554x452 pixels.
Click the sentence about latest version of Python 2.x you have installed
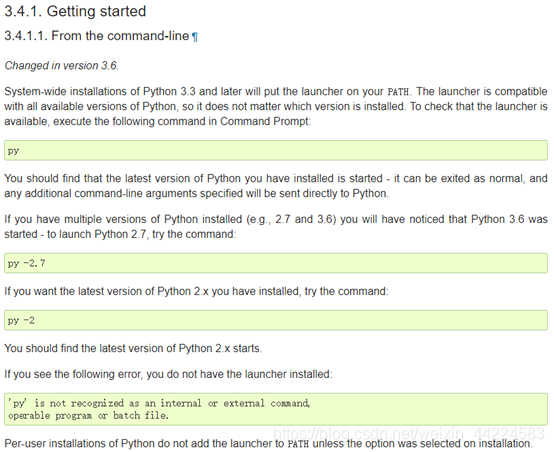tap(196, 291)
